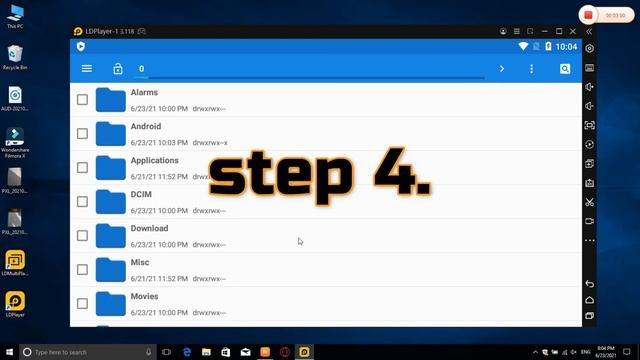Click the Movies folder name
This screenshot has width=640, height=360.
tap(144, 296)
